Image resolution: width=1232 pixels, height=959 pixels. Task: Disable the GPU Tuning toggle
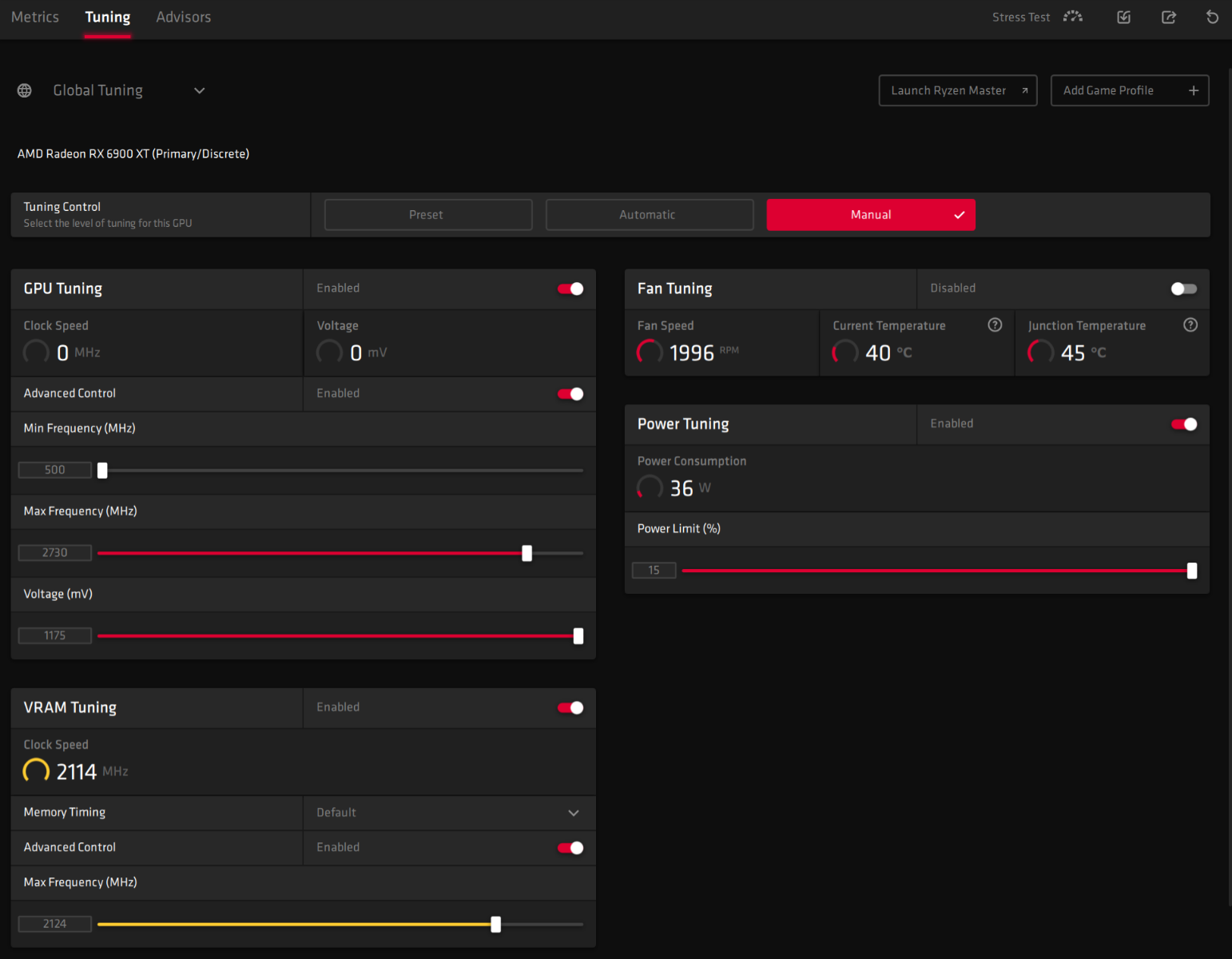(570, 288)
